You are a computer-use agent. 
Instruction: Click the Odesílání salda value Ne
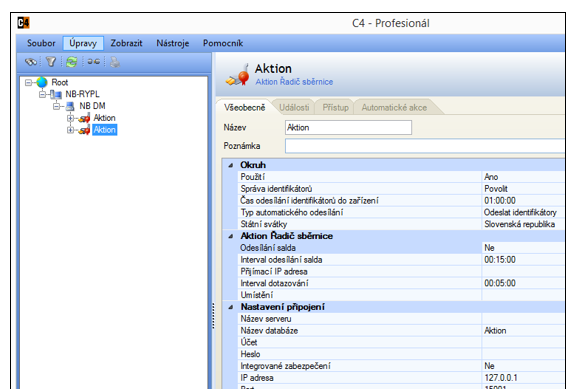[x=489, y=248]
